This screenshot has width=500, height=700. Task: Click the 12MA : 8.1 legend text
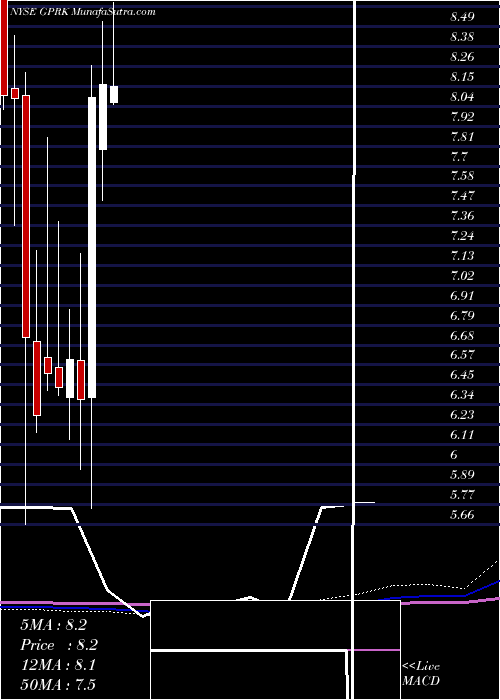[58, 665]
